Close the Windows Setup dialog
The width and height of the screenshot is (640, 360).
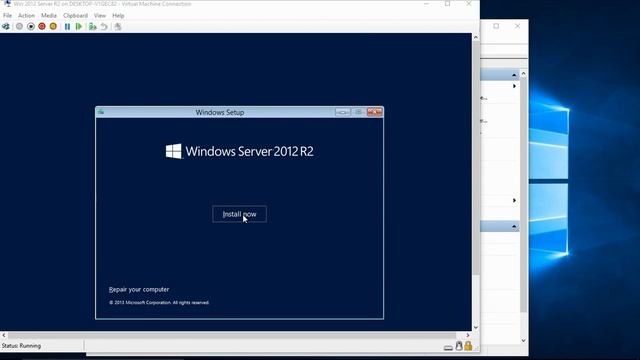click(x=374, y=112)
